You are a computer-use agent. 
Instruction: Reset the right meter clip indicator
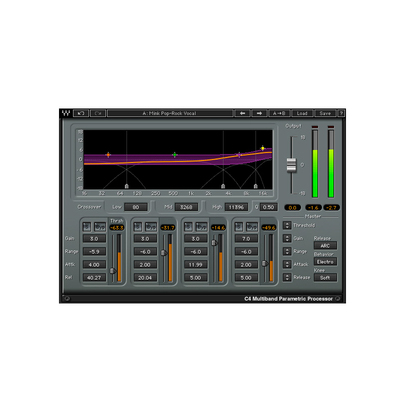(x=331, y=127)
